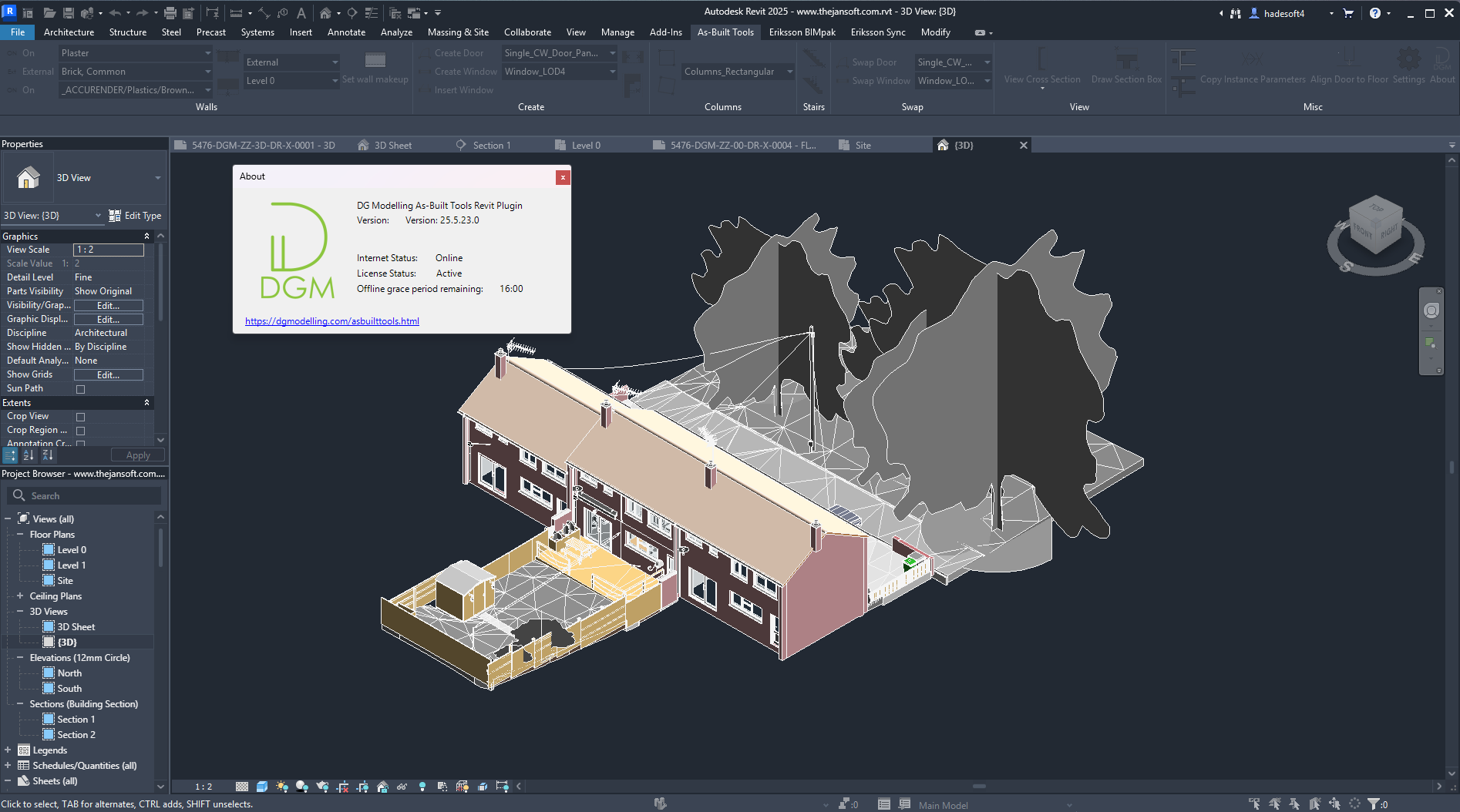Expand the Schedules/Quantities tree node

[8, 765]
